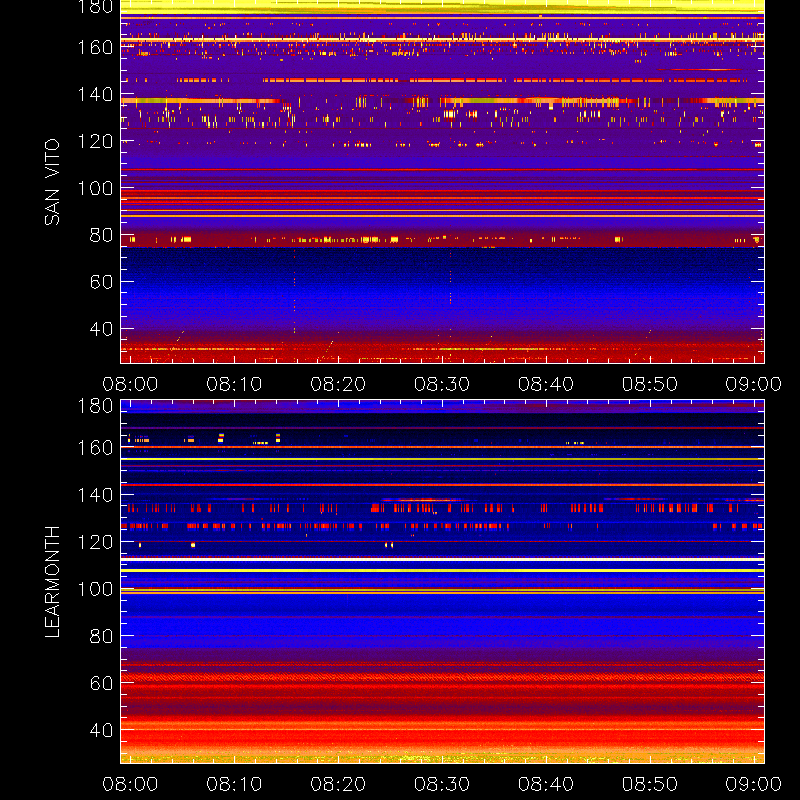Select the 140 frequency tick of San Vito plot
The height and width of the screenshot is (800, 800).
[95, 94]
